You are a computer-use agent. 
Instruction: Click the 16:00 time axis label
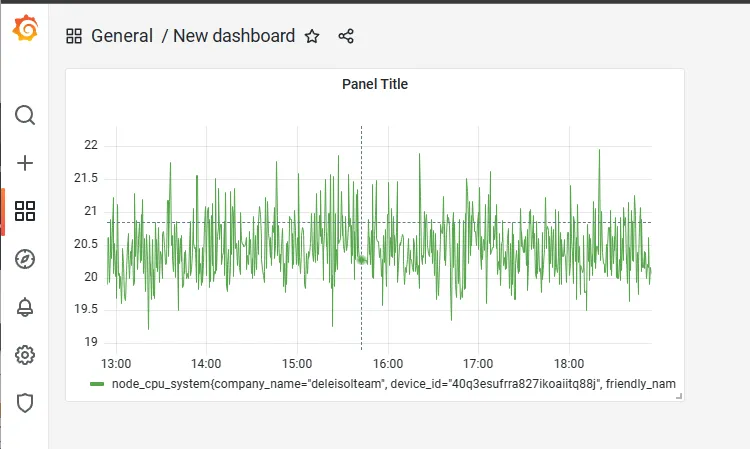pos(388,364)
